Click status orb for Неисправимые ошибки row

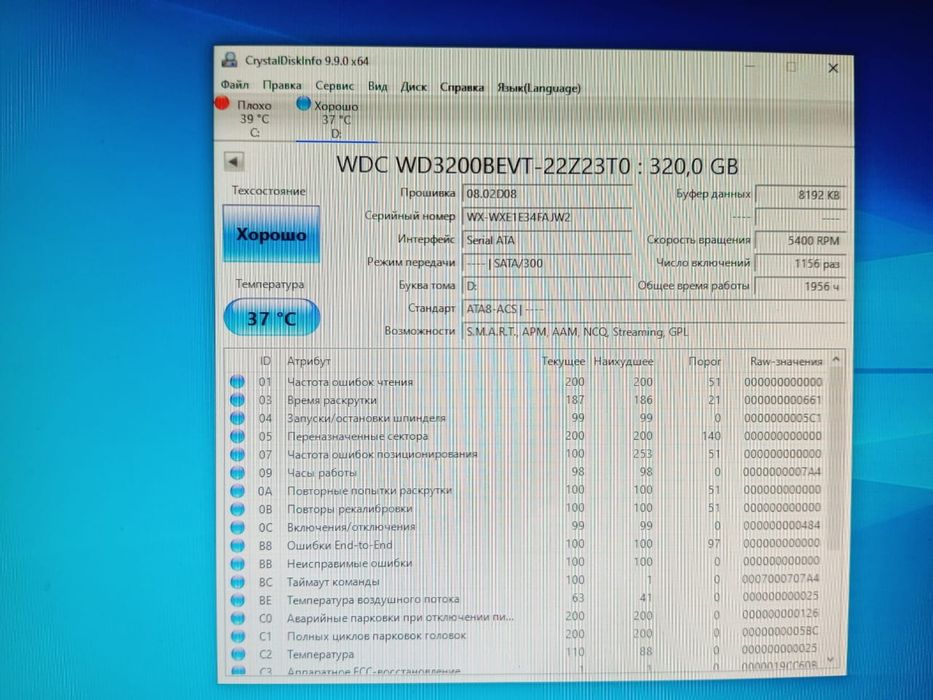click(x=237, y=564)
